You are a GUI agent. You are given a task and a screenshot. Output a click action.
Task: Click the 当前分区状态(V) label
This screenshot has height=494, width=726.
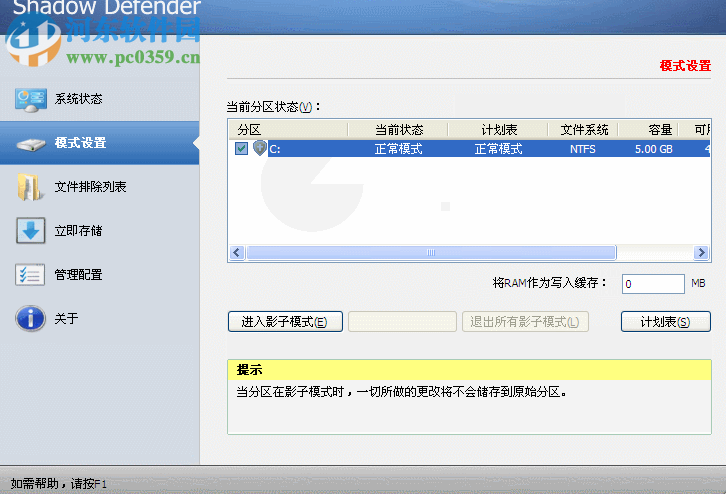pos(273,107)
